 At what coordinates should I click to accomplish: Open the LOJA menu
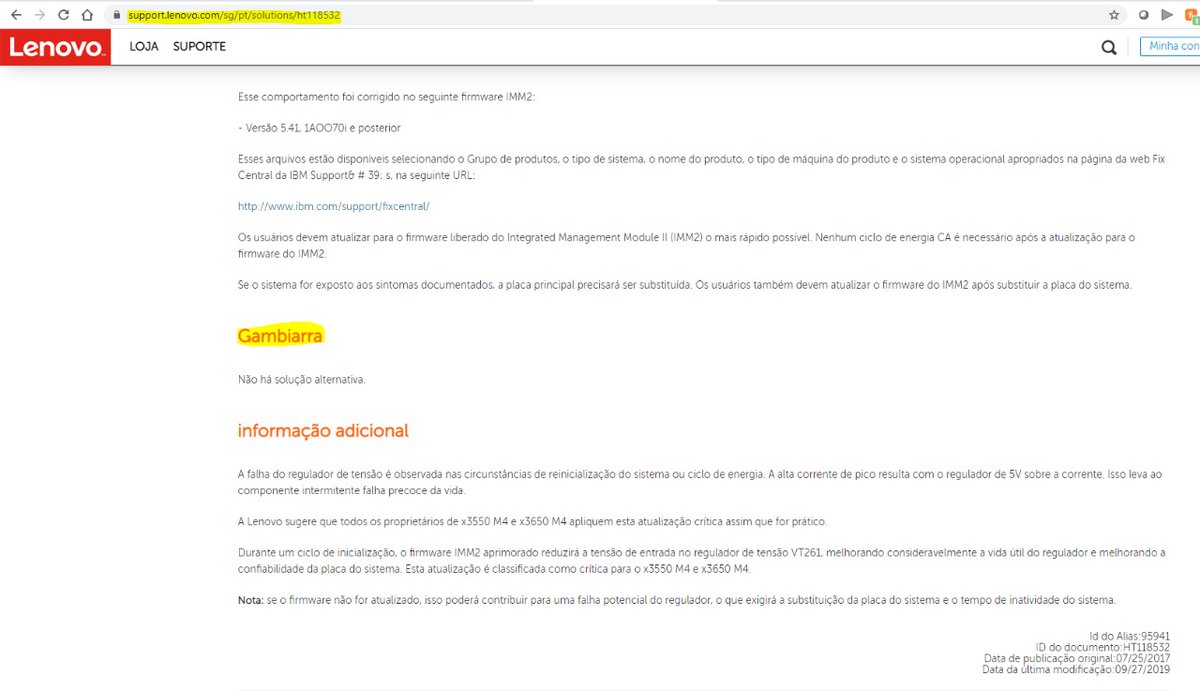(x=144, y=47)
